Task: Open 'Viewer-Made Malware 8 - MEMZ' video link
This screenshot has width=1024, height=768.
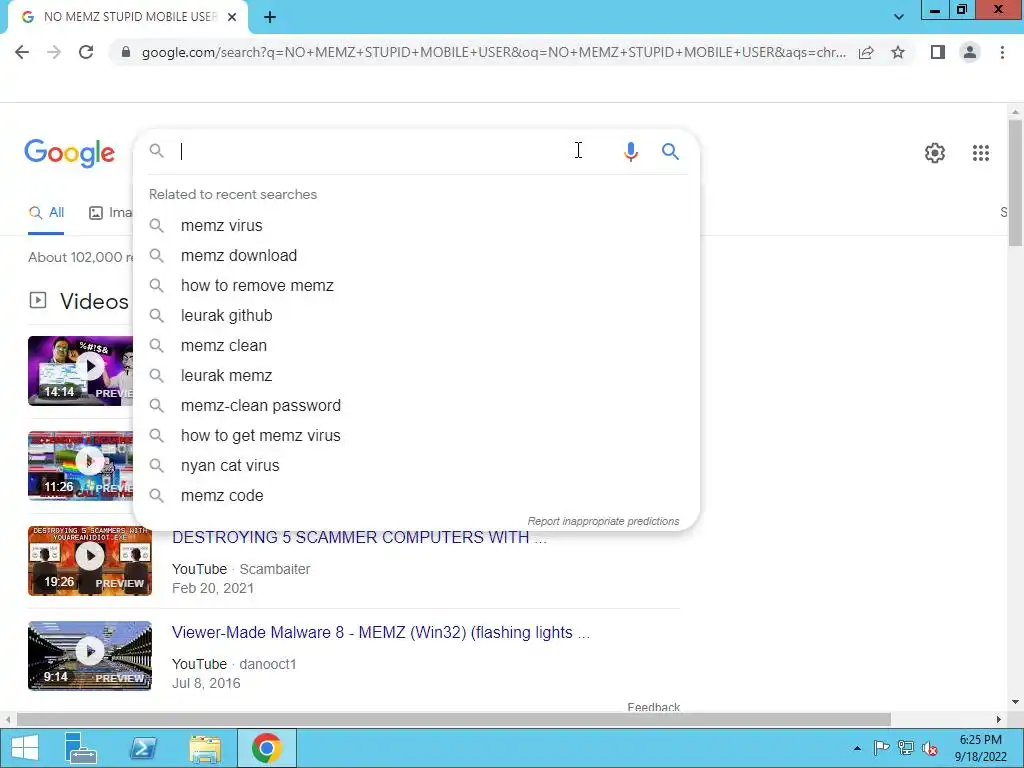Action: 381,632
